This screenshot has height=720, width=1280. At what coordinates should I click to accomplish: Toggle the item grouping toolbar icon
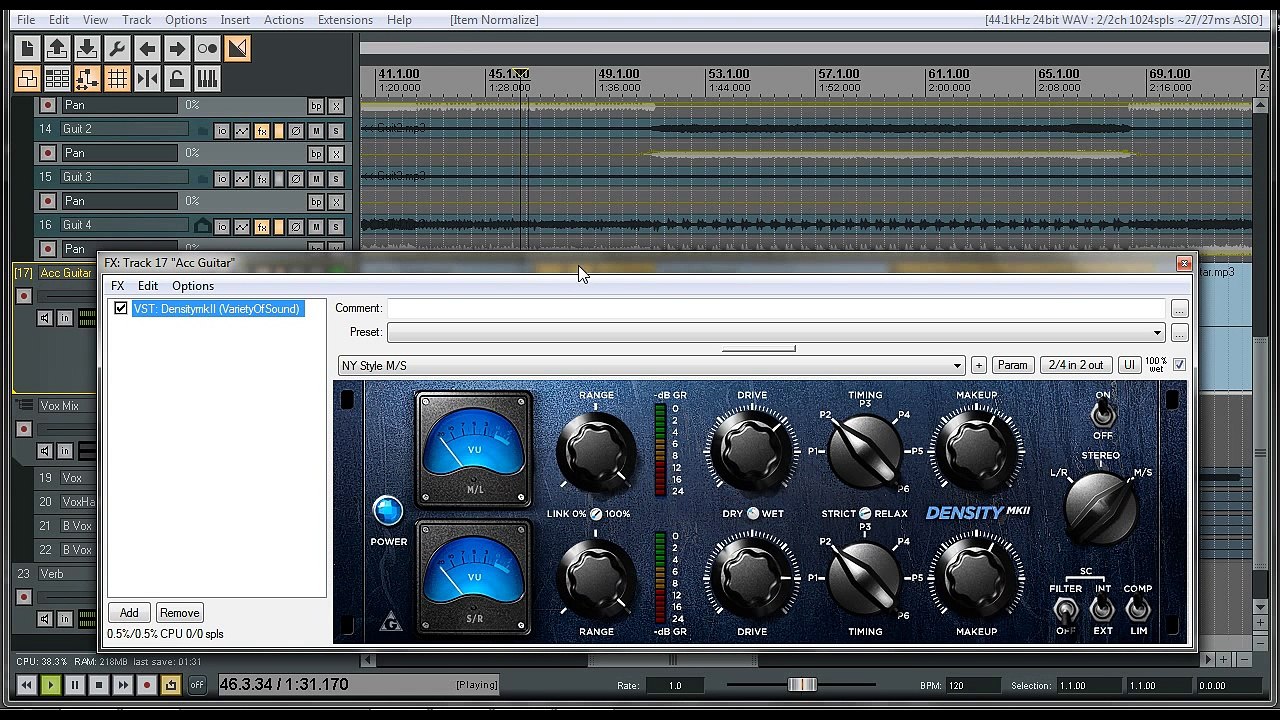[27, 79]
